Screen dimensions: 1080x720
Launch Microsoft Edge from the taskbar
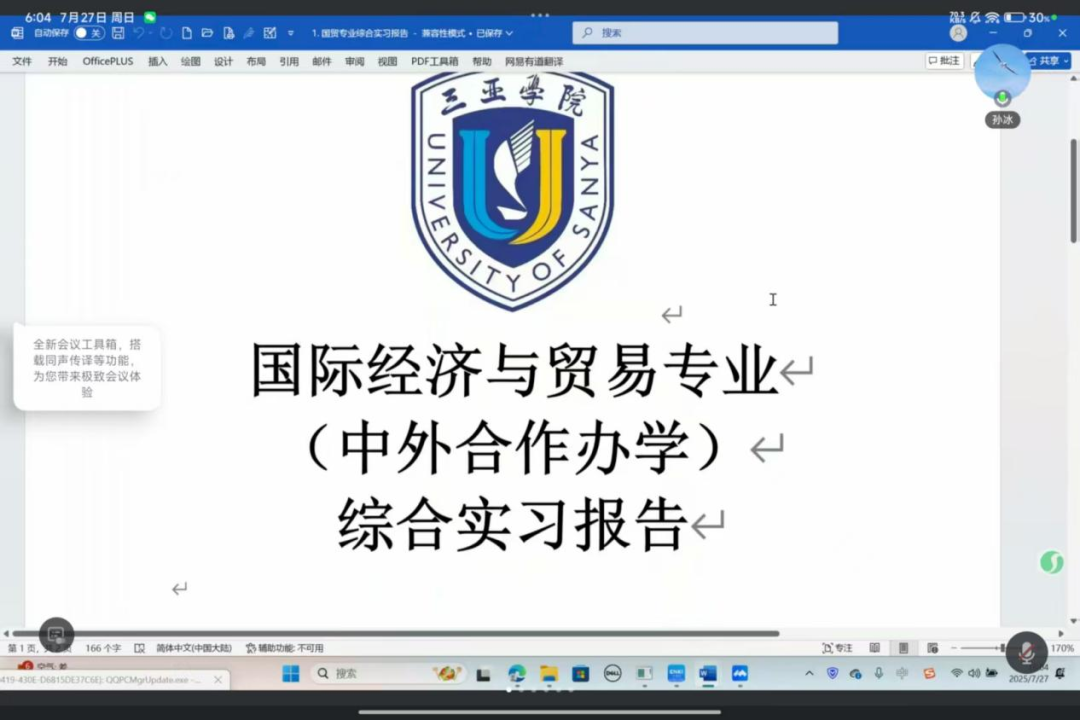click(x=517, y=673)
